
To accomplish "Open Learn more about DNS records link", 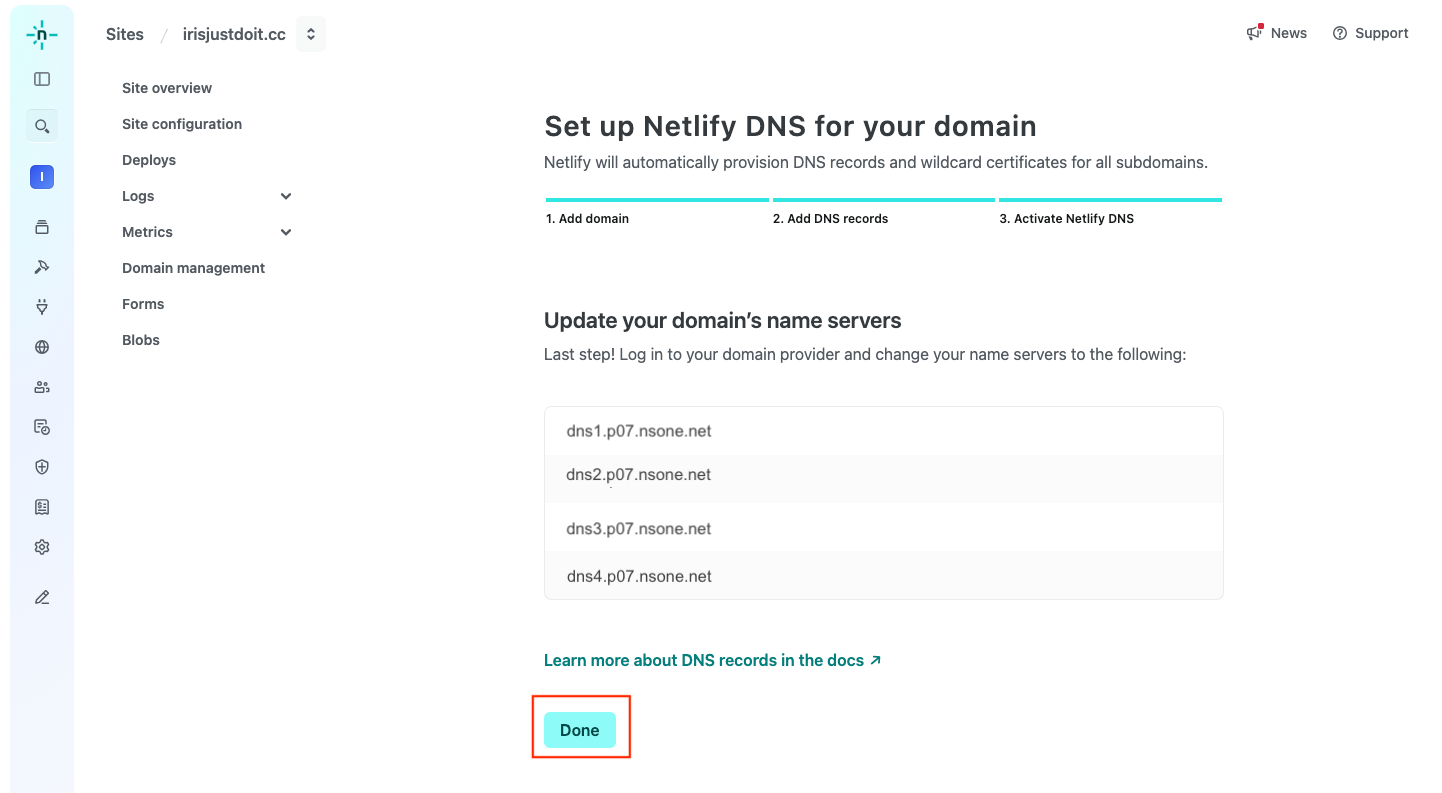I will tap(712, 660).
